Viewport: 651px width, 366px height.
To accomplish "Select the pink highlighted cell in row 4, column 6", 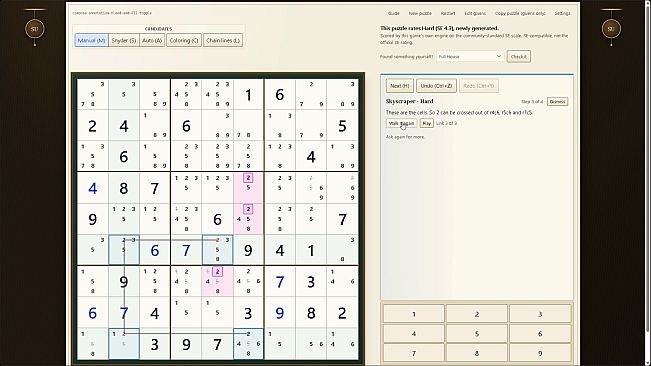I will pos(248,188).
